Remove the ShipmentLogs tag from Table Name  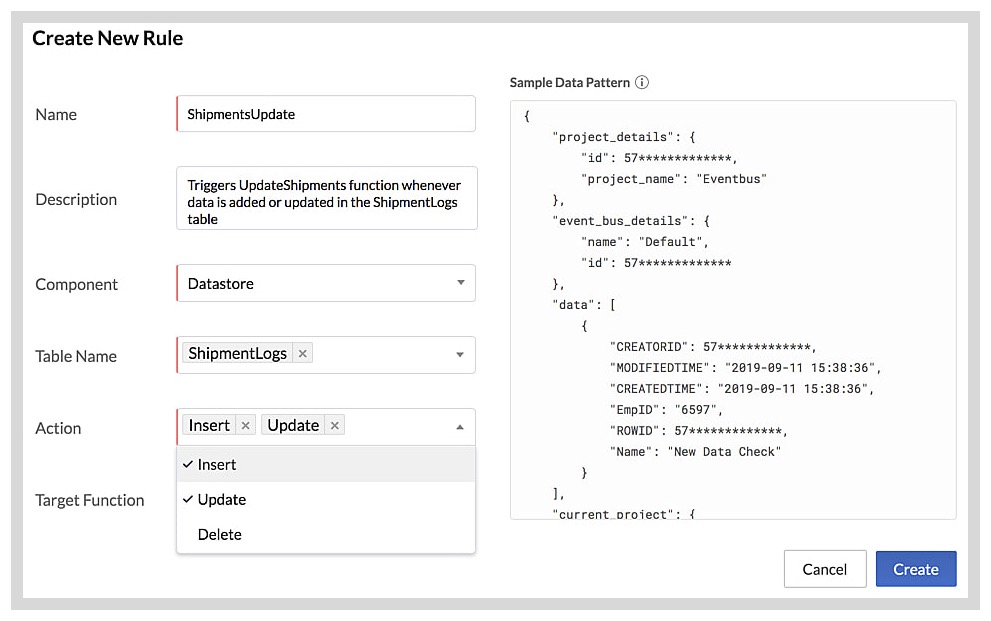303,353
